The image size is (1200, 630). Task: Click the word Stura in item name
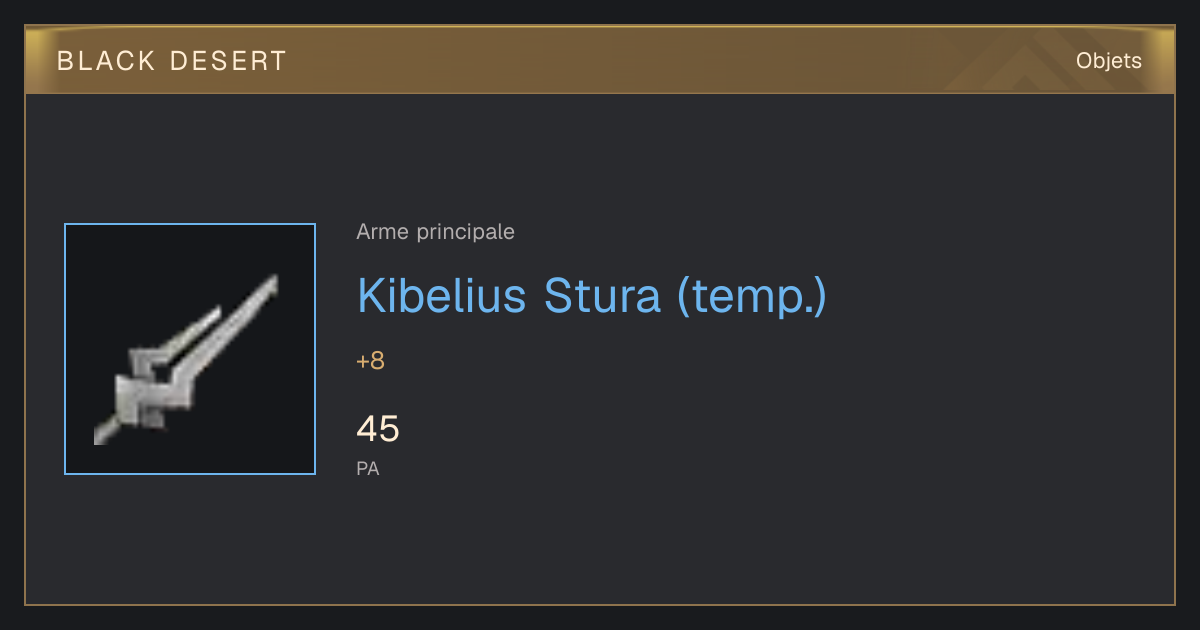pyautogui.click(x=602, y=295)
